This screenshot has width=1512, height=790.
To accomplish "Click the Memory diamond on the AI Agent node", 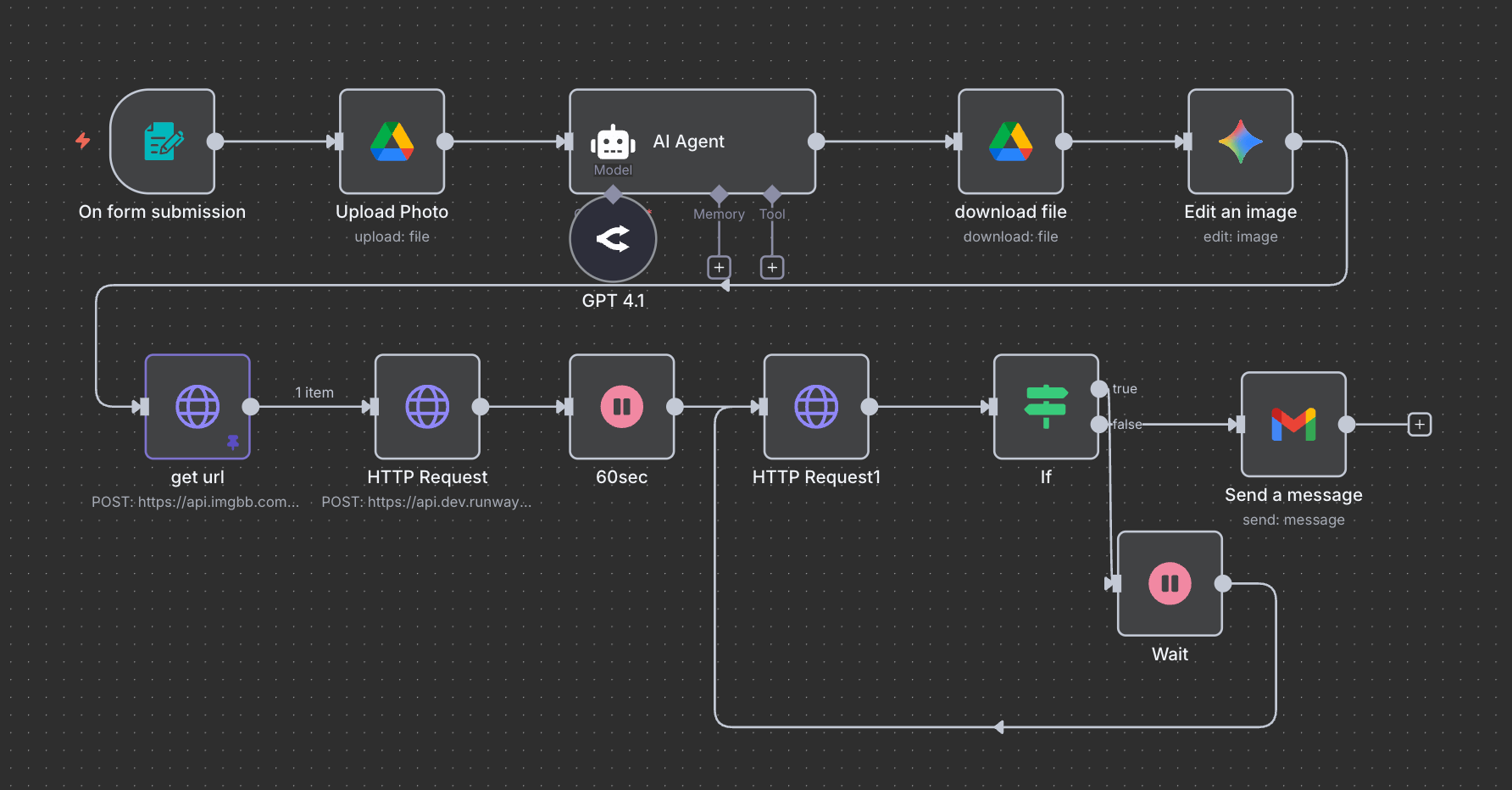I will 719,193.
